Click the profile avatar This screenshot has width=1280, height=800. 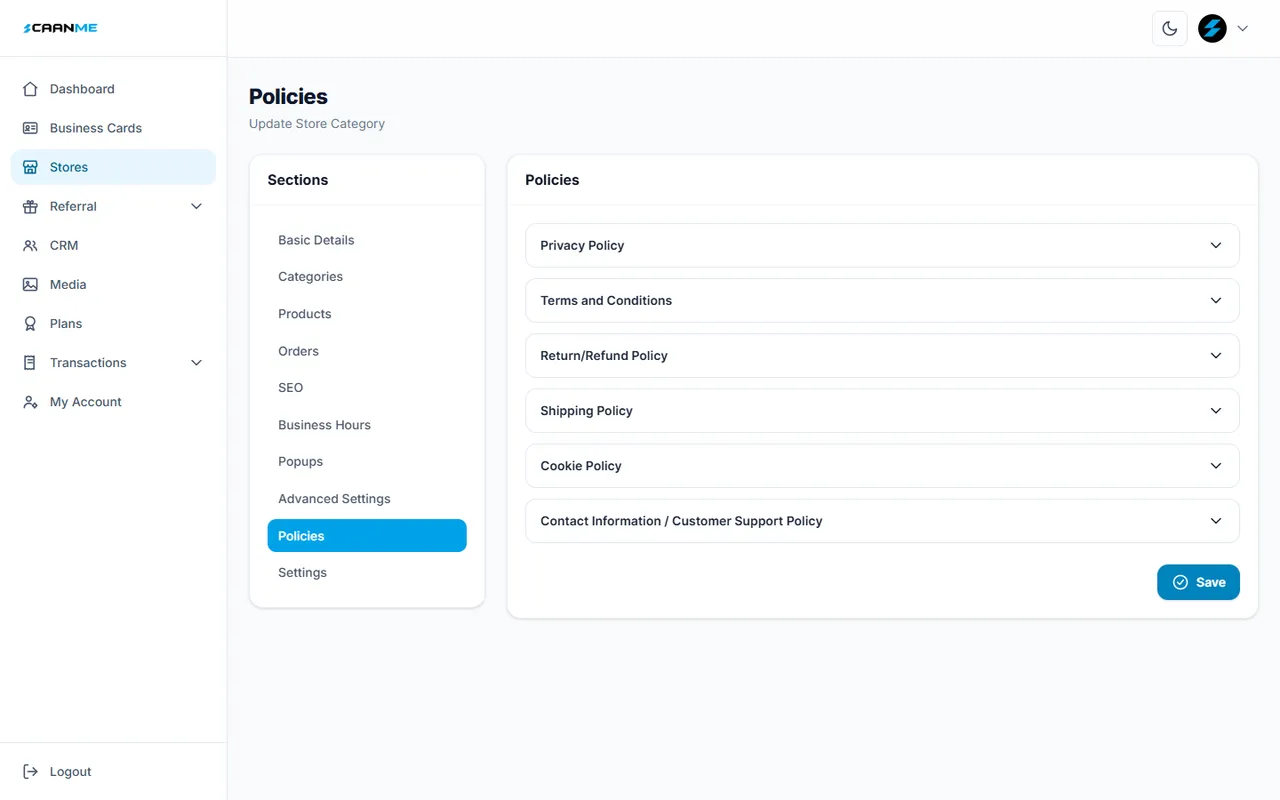1212,28
